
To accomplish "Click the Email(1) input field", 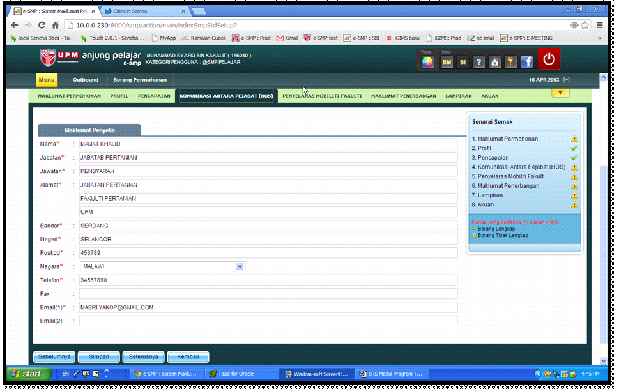I will 268,307.
